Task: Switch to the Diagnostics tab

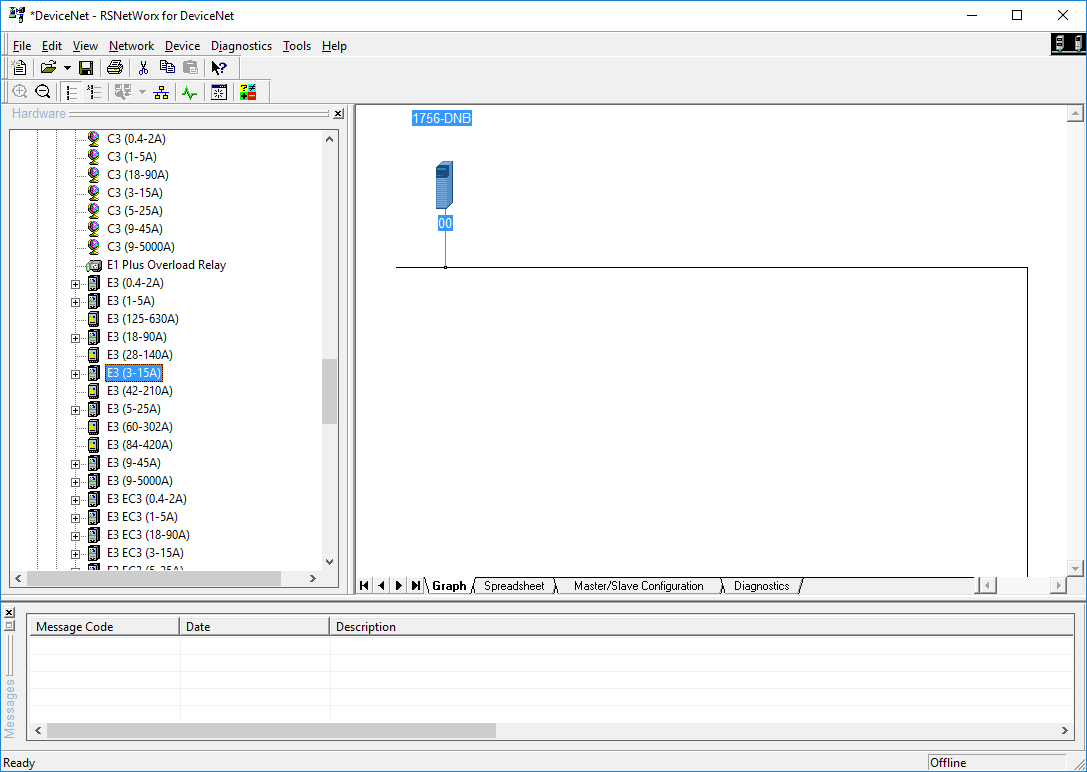Action: pos(761,586)
